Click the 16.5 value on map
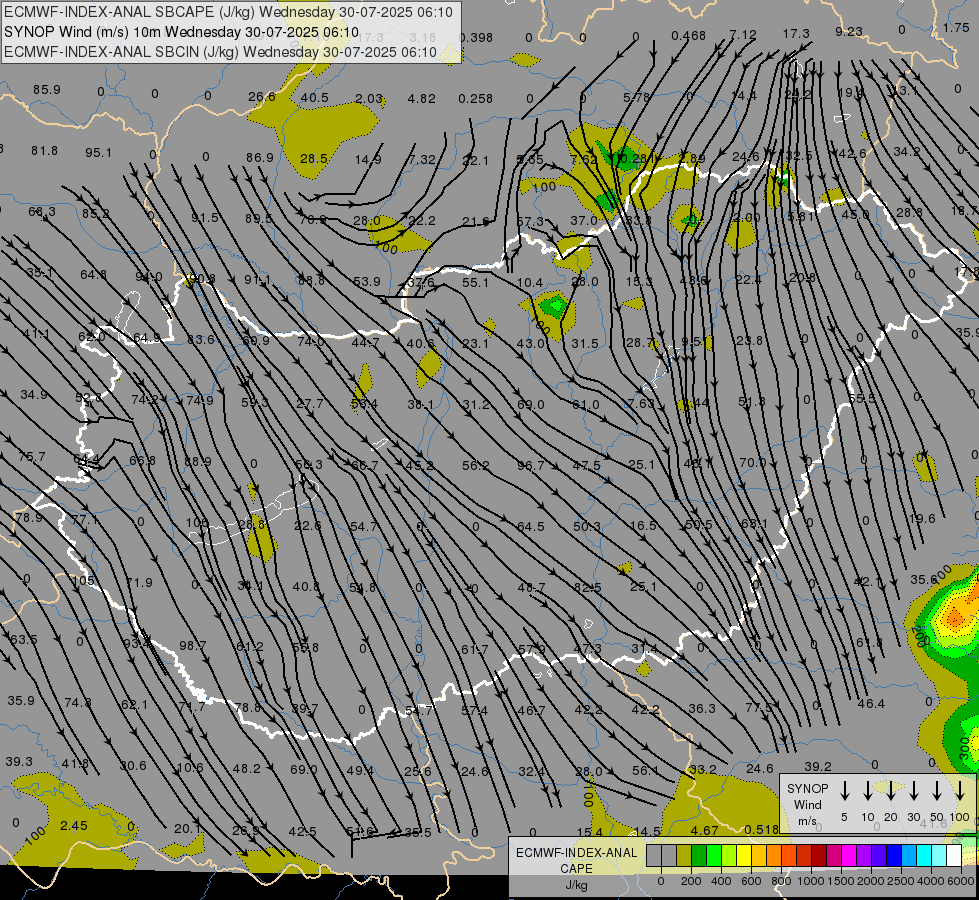Image resolution: width=979 pixels, height=900 pixels. tap(643, 526)
